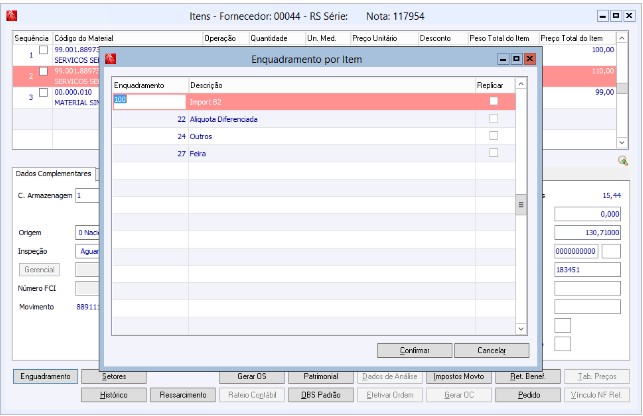643x416 pixels.
Task: Click the Descrição column header
Action: click(x=332, y=85)
